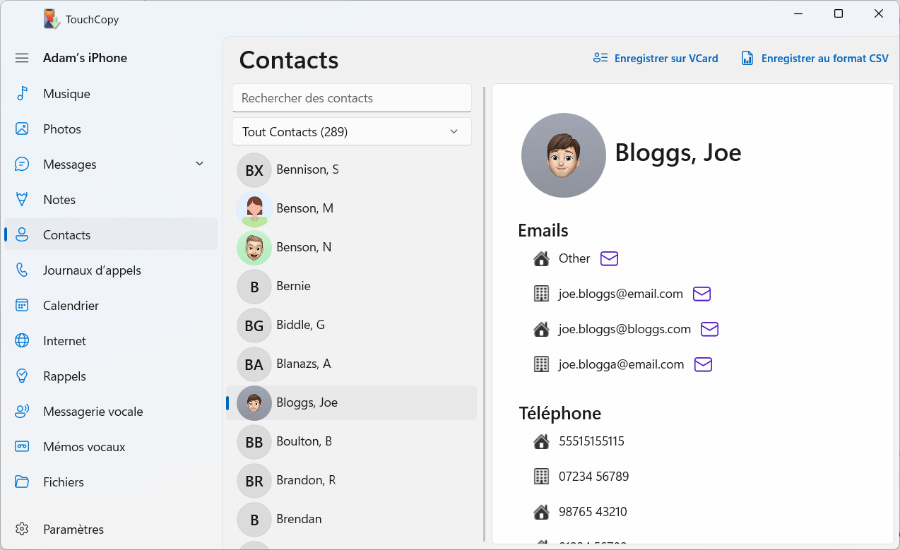900x550 pixels.
Task: Click the Photos icon in sidebar
Action: coord(22,129)
